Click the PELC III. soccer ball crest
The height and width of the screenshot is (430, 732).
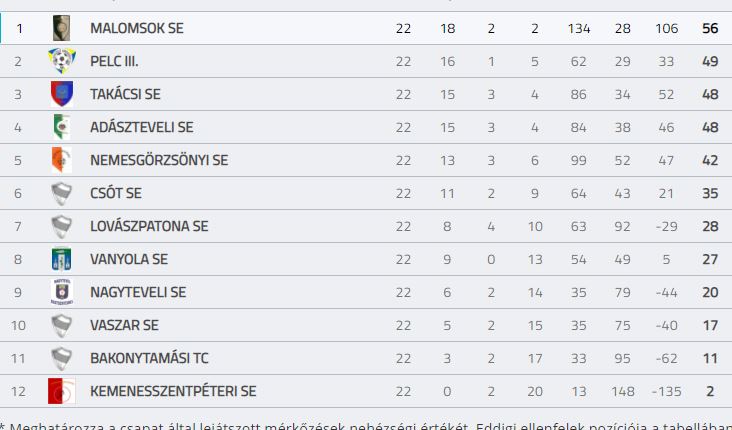point(62,61)
